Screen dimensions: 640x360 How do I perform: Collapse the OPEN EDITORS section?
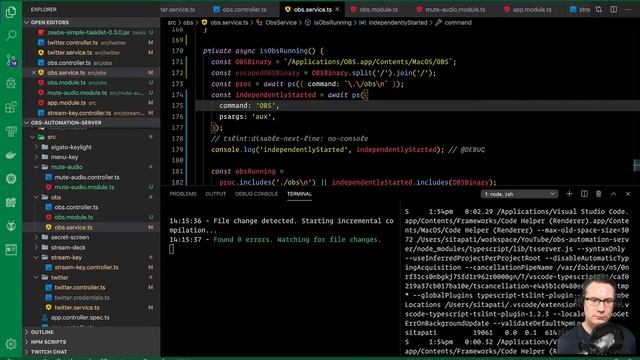pos(91,22)
